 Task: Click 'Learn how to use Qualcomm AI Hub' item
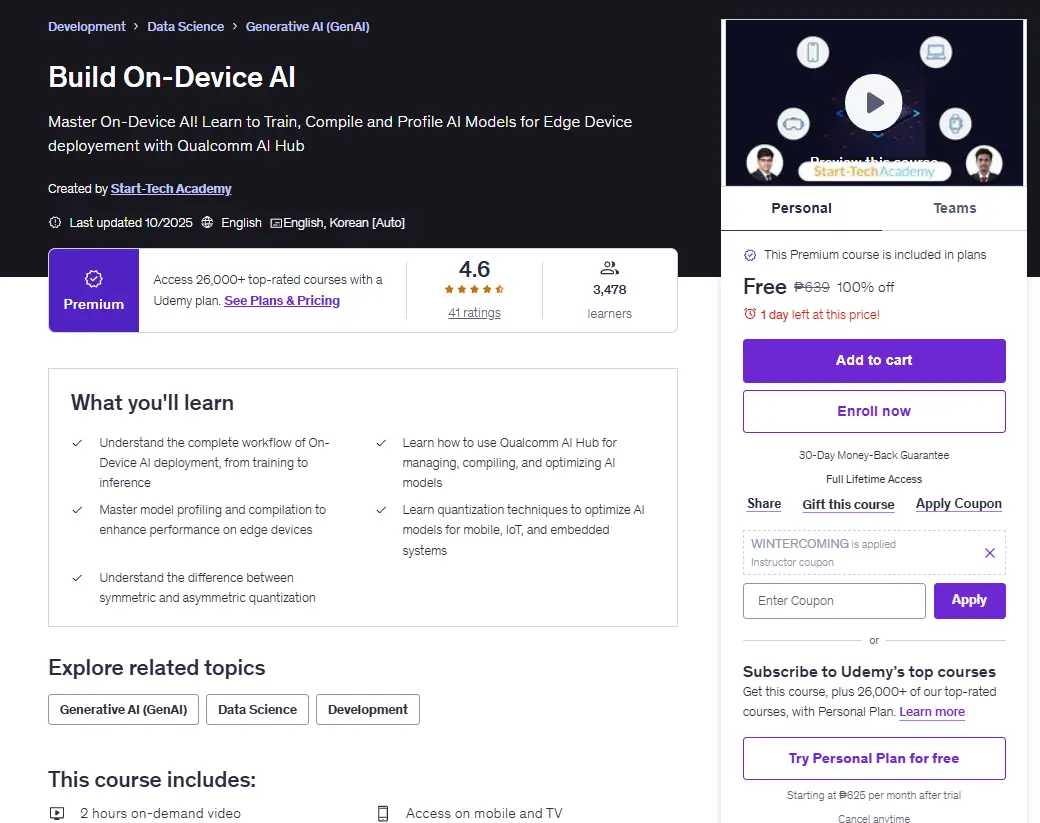(x=509, y=462)
